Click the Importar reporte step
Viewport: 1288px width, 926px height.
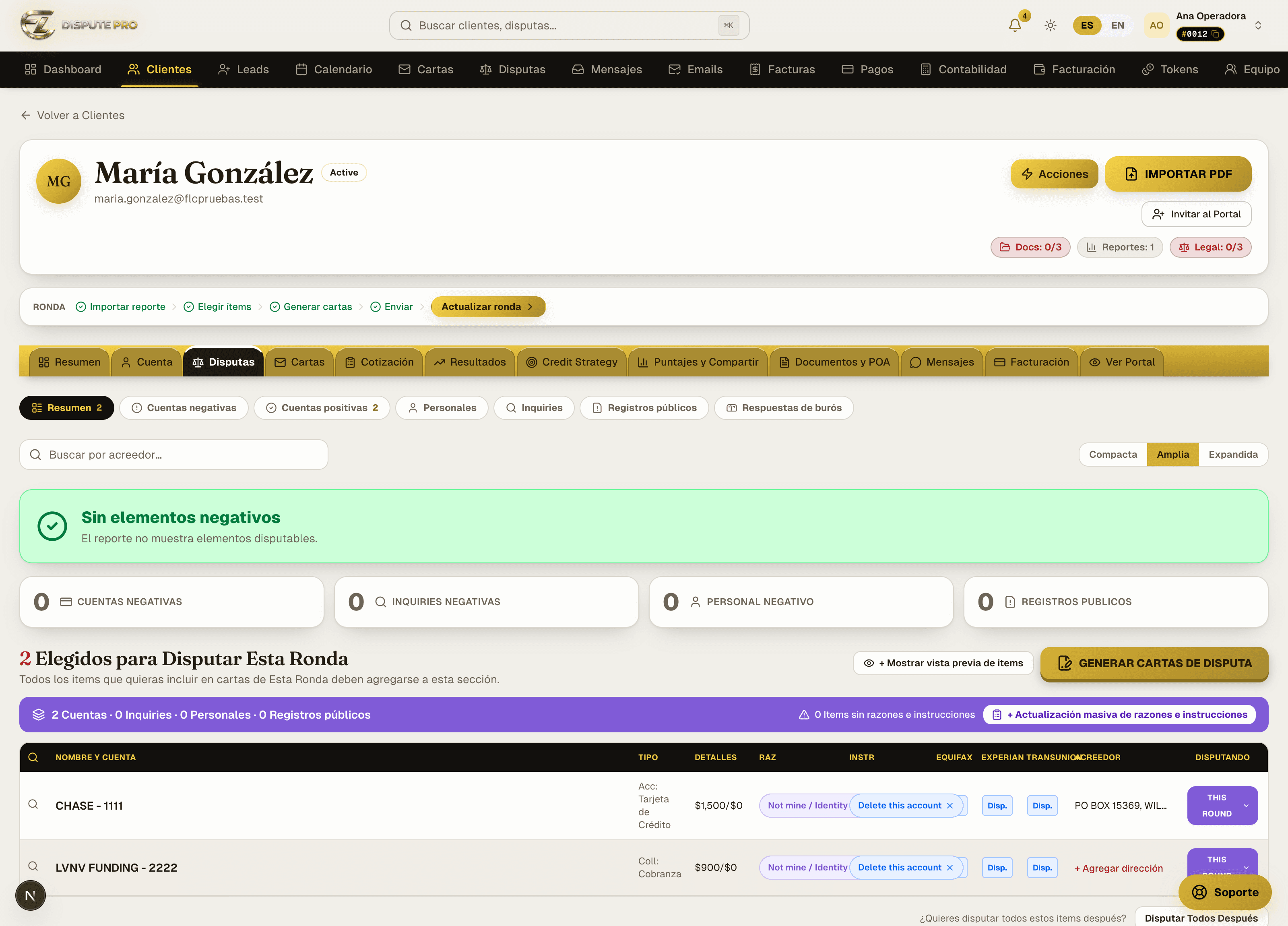[120, 307]
